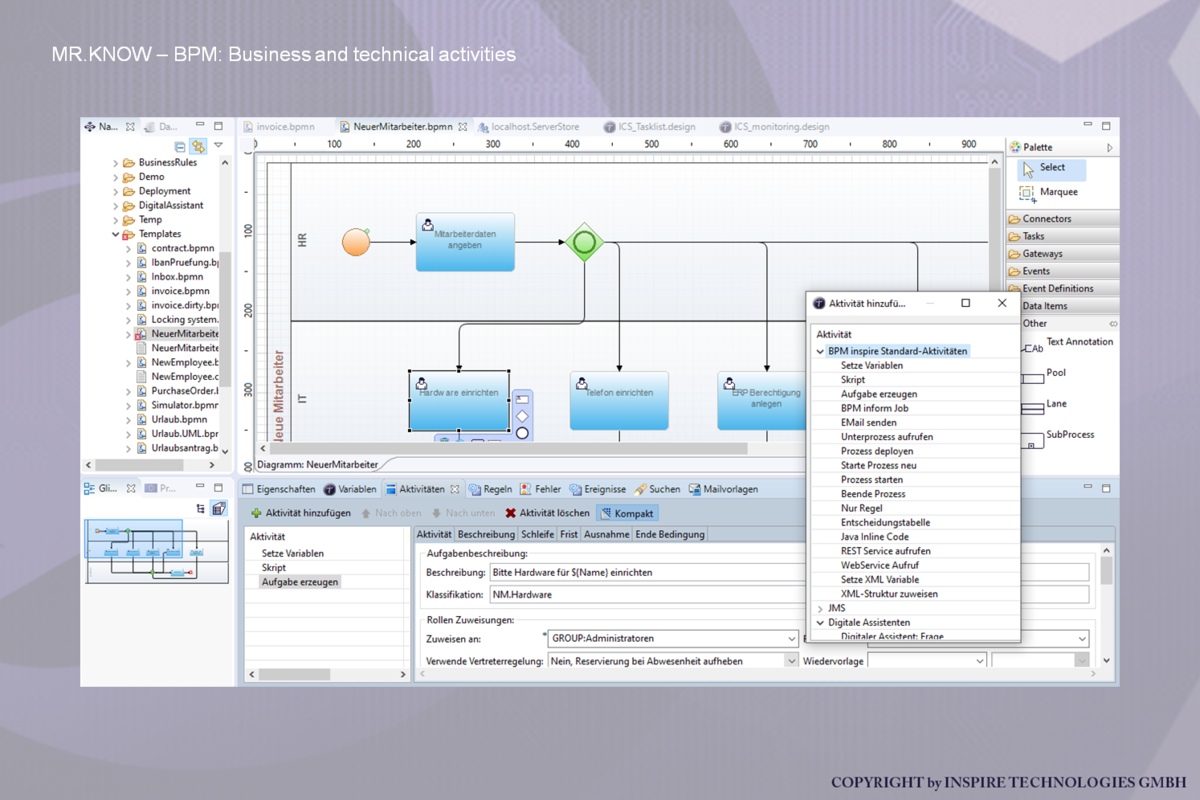
Task: Pick the SubProcess palette item
Action: click(x=1056, y=438)
